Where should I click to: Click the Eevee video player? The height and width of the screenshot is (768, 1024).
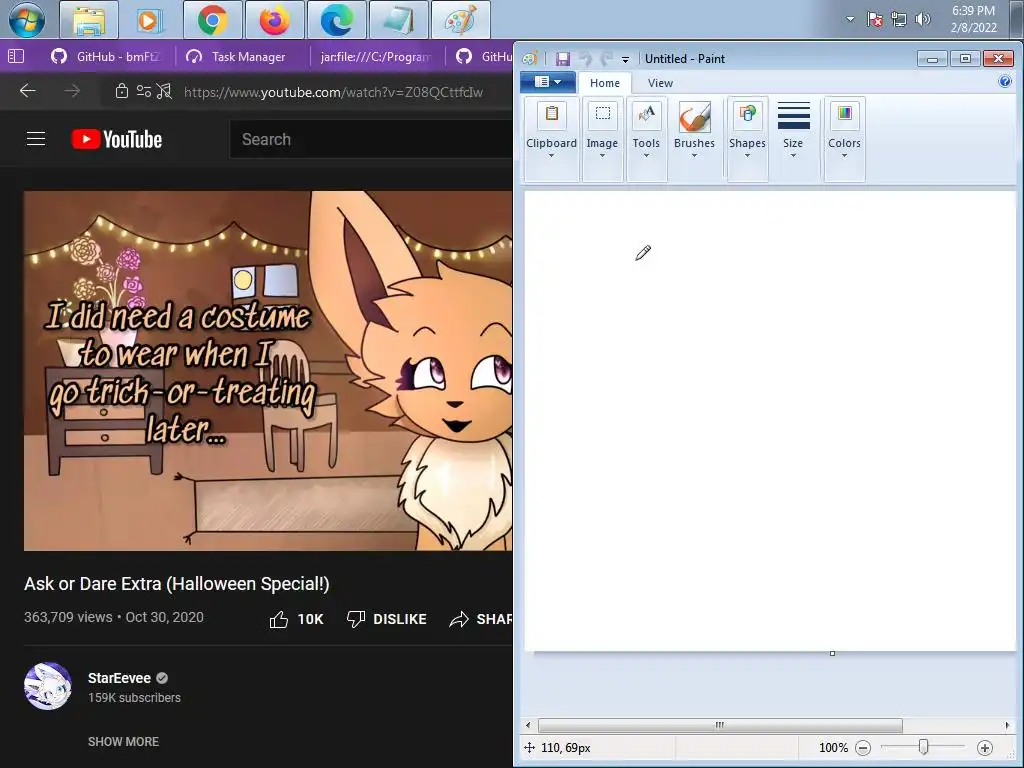tap(268, 371)
